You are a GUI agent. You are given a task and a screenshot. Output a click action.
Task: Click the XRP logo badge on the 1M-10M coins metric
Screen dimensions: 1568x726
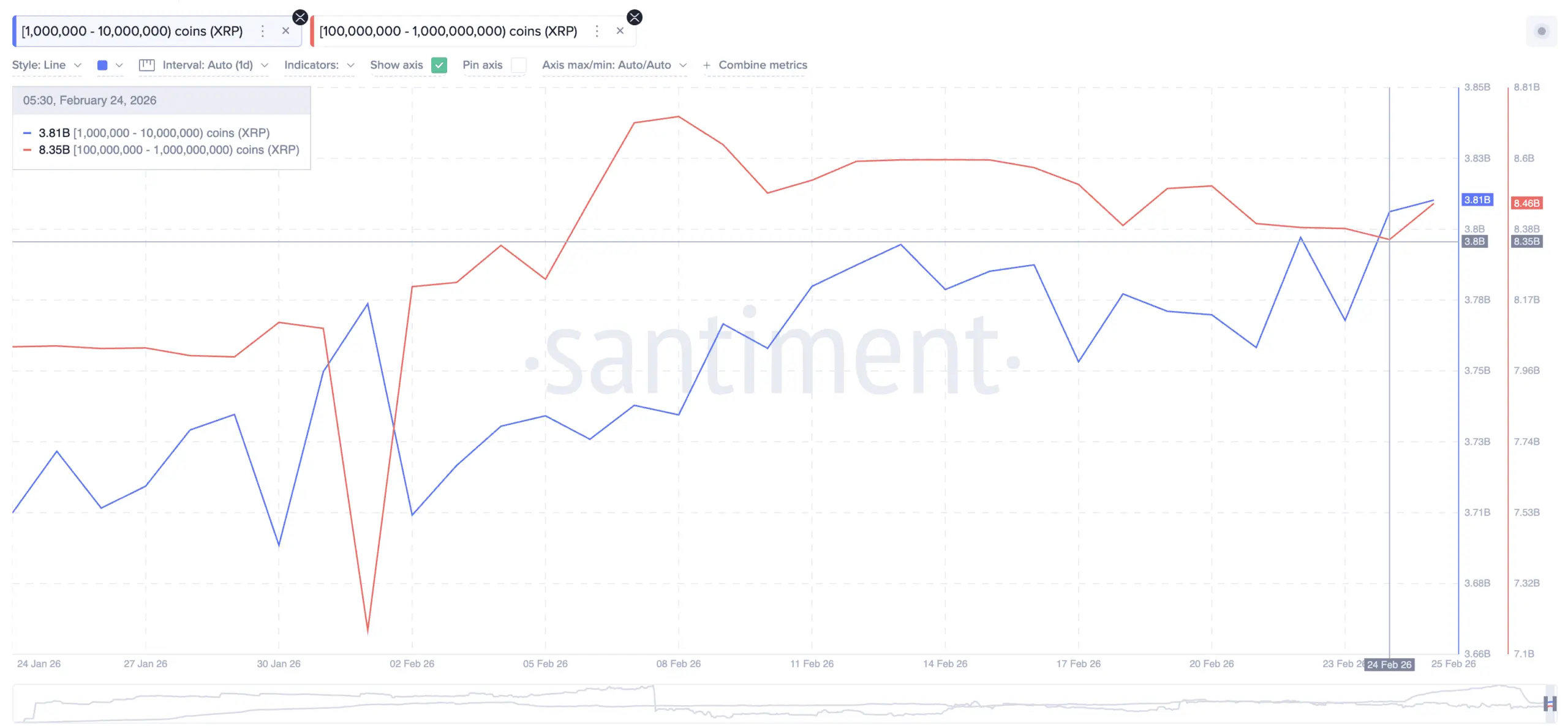pyautogui.click(x=300, y=17)
